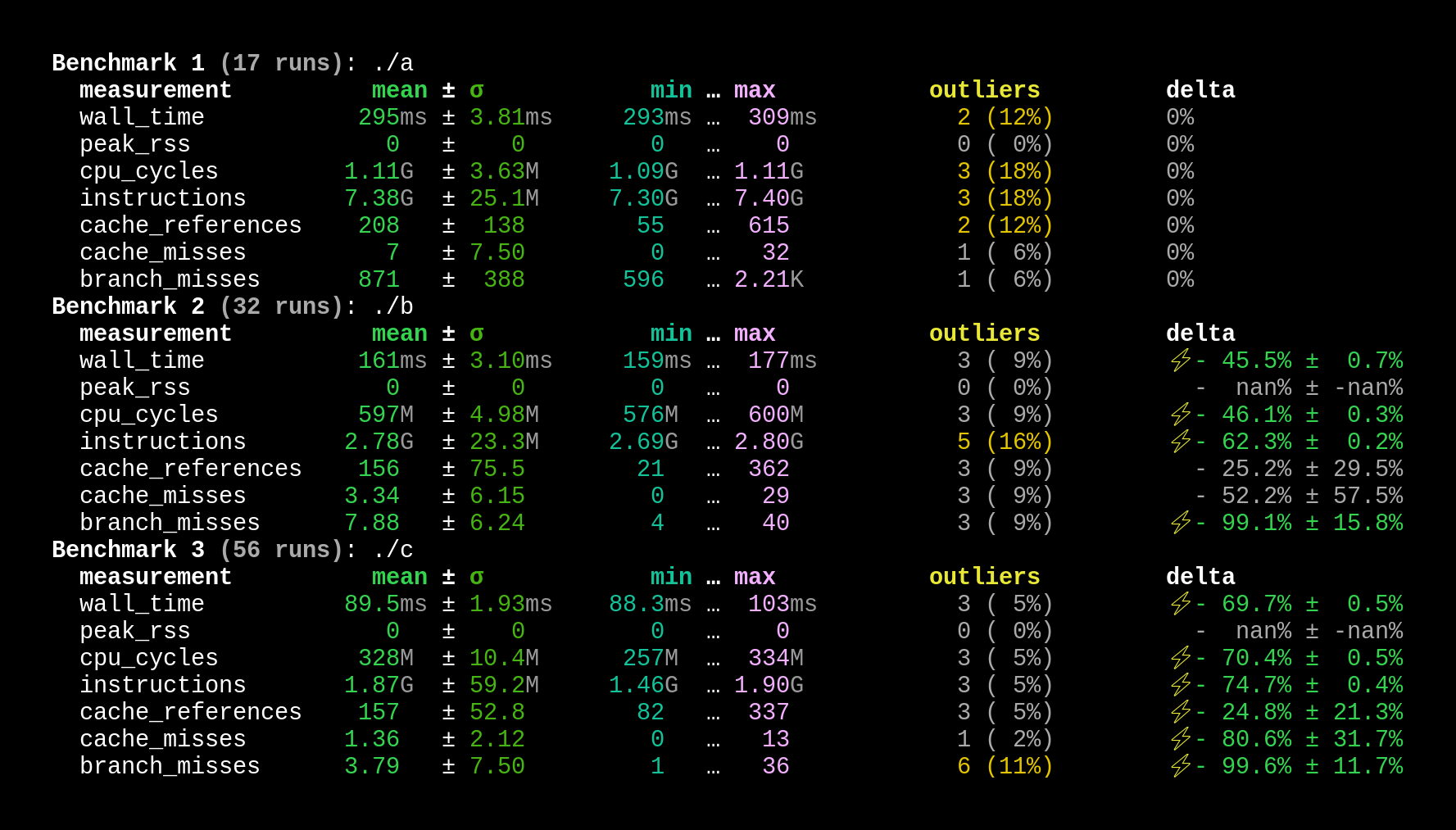Collapse the Benchmark 3 section header
The width and height of the screenshot is (1456, 830).
[127, 550]
